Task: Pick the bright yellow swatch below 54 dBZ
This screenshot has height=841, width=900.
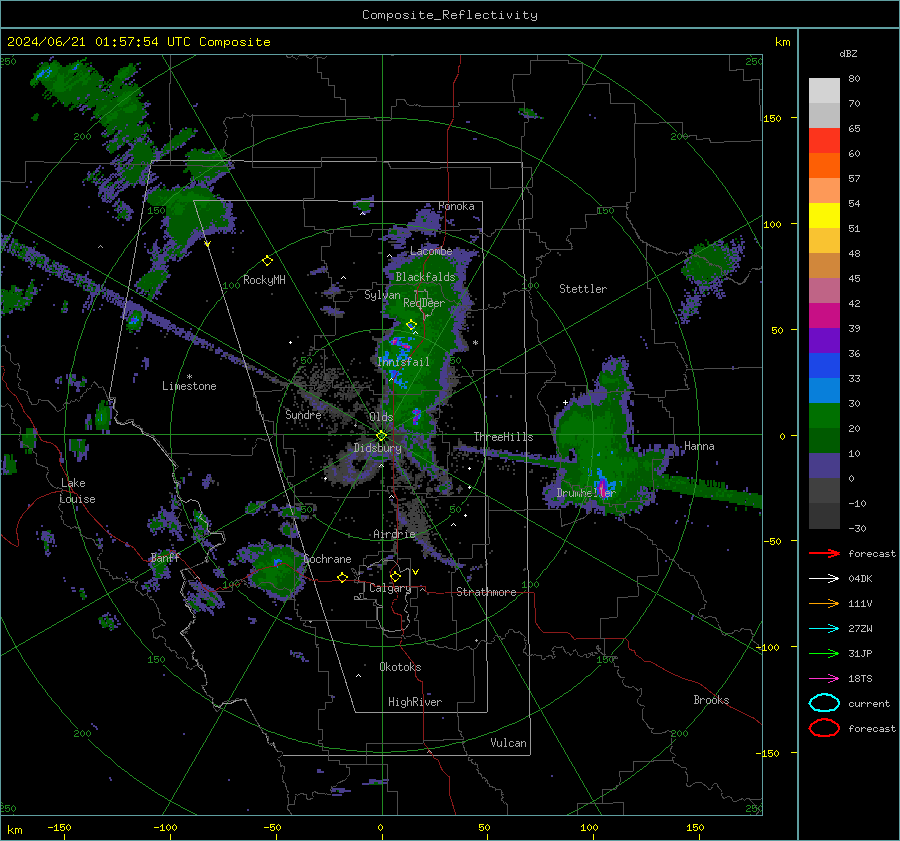Action: tap(824, 216)
